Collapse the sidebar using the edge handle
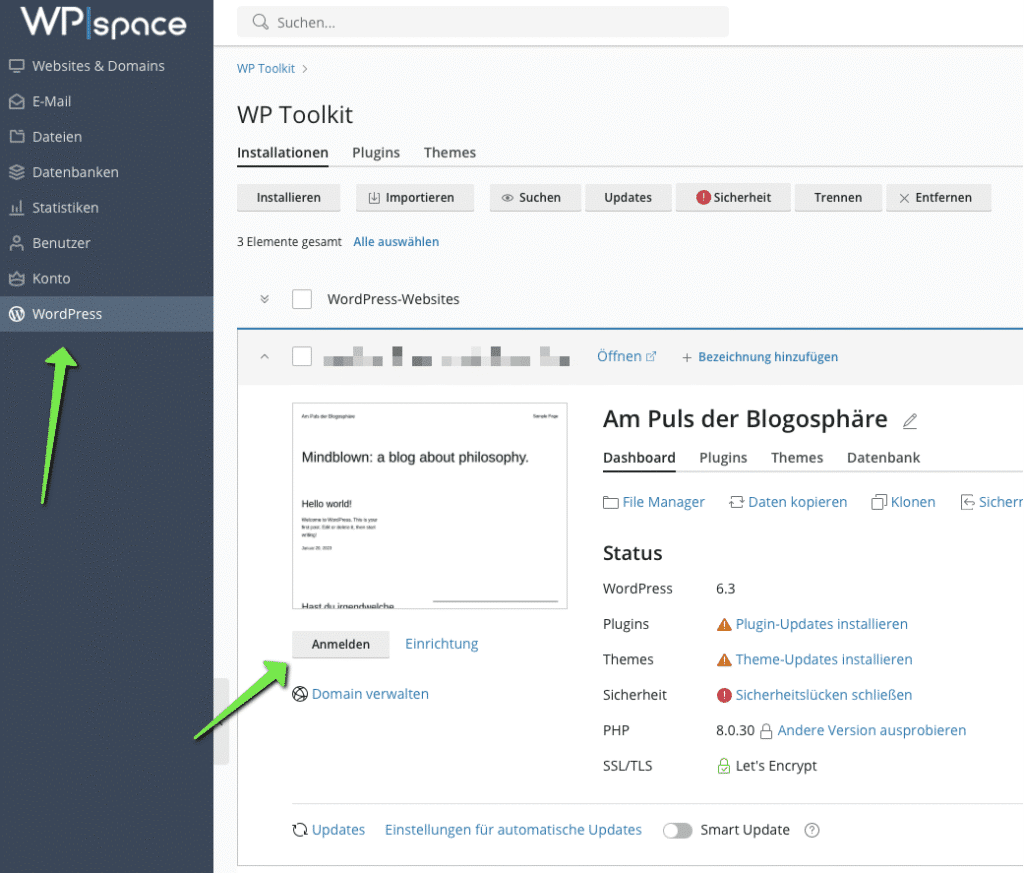1024x873 pixels. 221,722
